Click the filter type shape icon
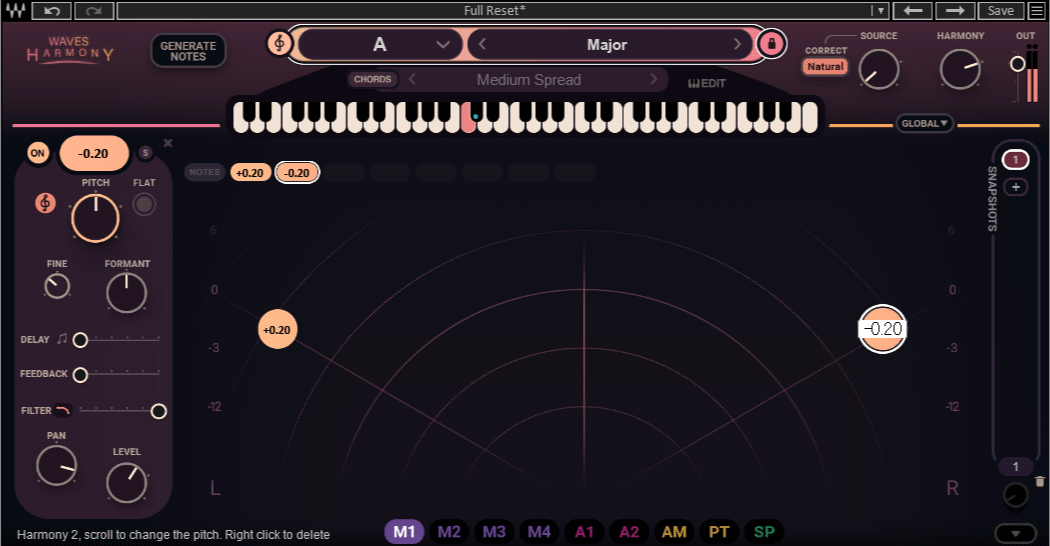 63,410
